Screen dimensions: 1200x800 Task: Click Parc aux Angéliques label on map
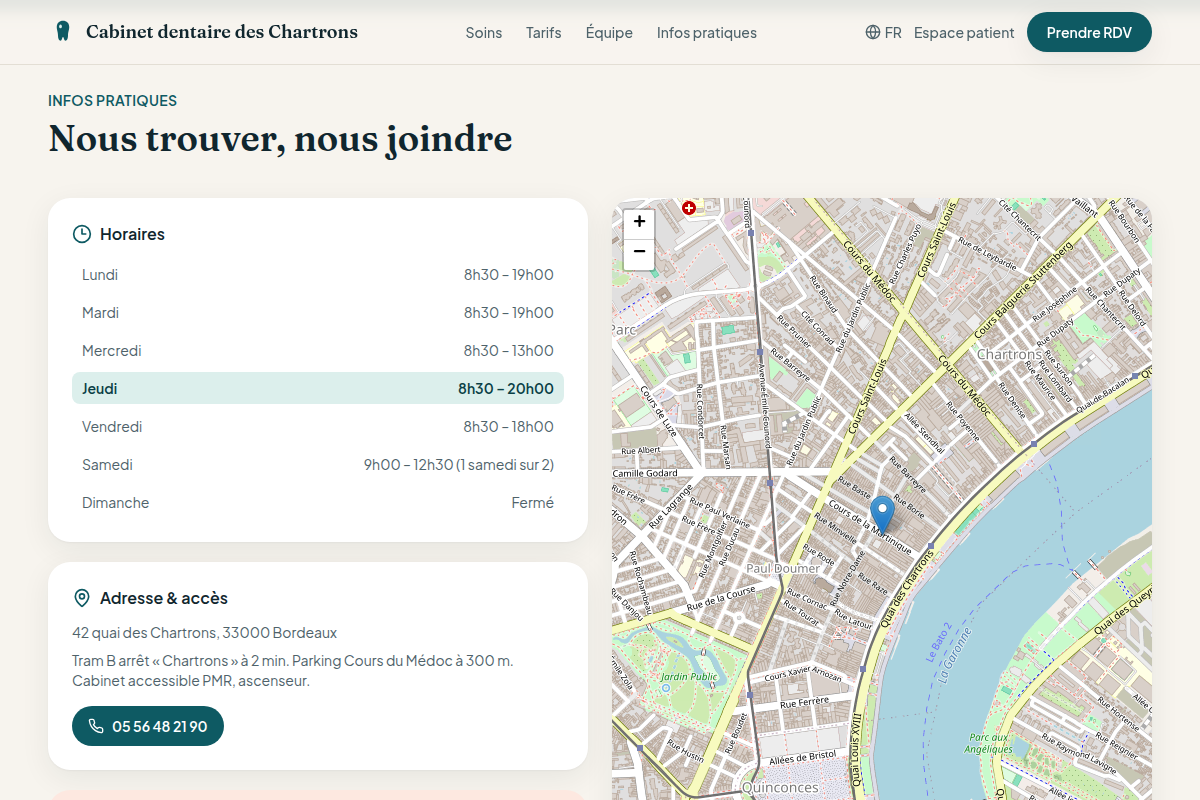point(989,742)
